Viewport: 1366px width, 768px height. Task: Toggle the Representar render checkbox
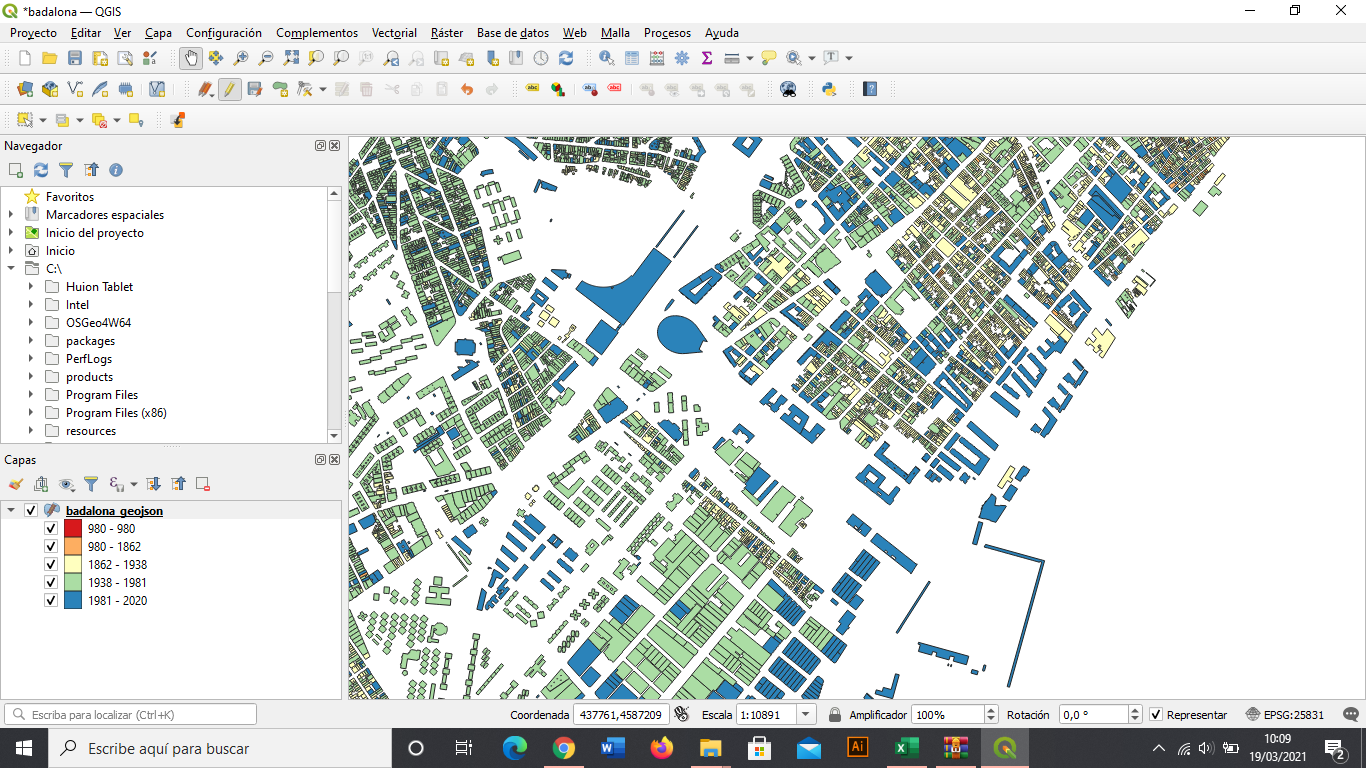coord(1156,715)
